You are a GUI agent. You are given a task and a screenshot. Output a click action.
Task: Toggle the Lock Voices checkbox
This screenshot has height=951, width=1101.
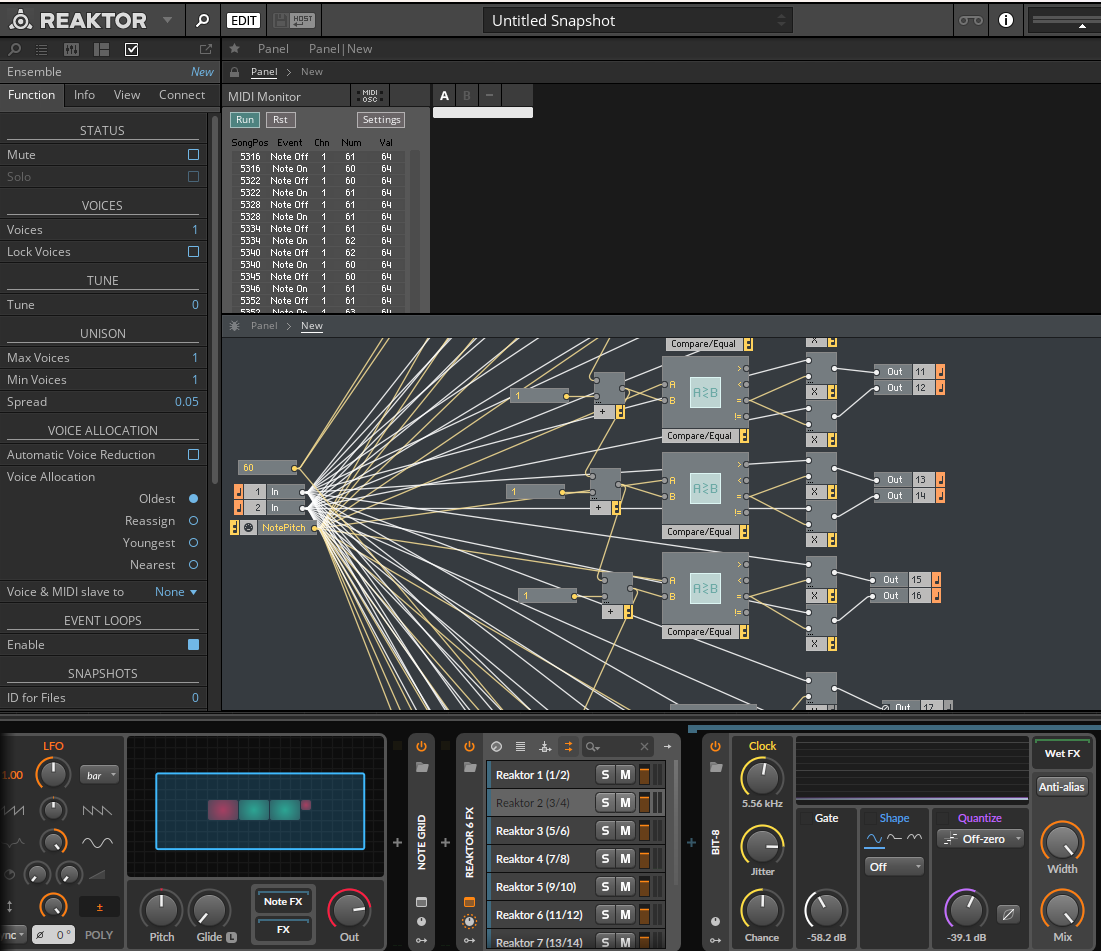(194, 251)
